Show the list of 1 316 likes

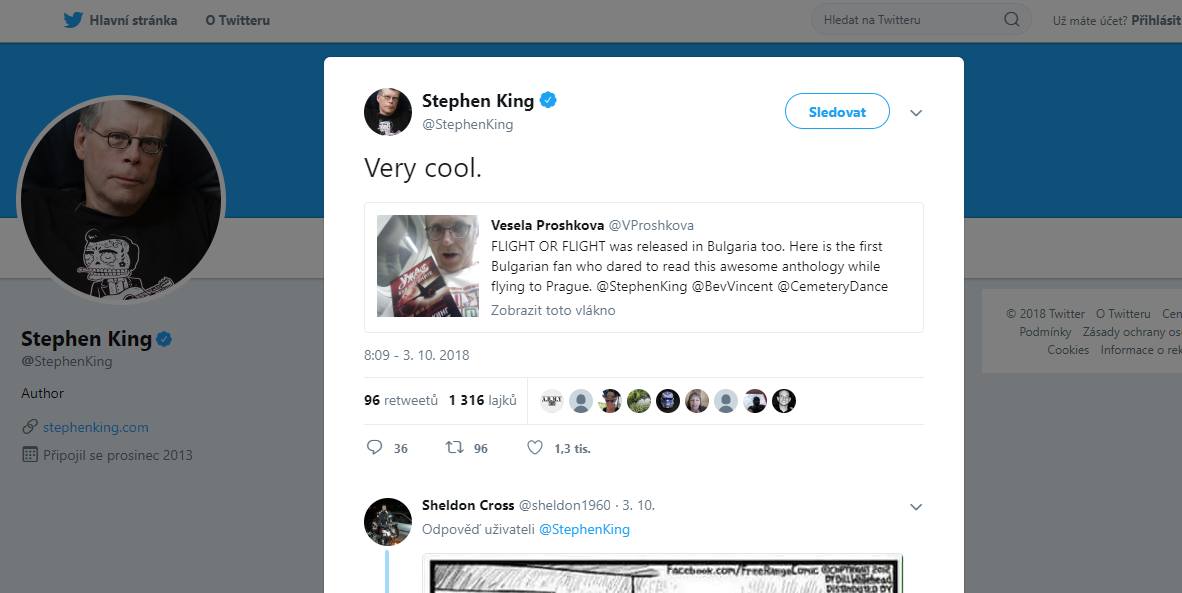point(483,400)
